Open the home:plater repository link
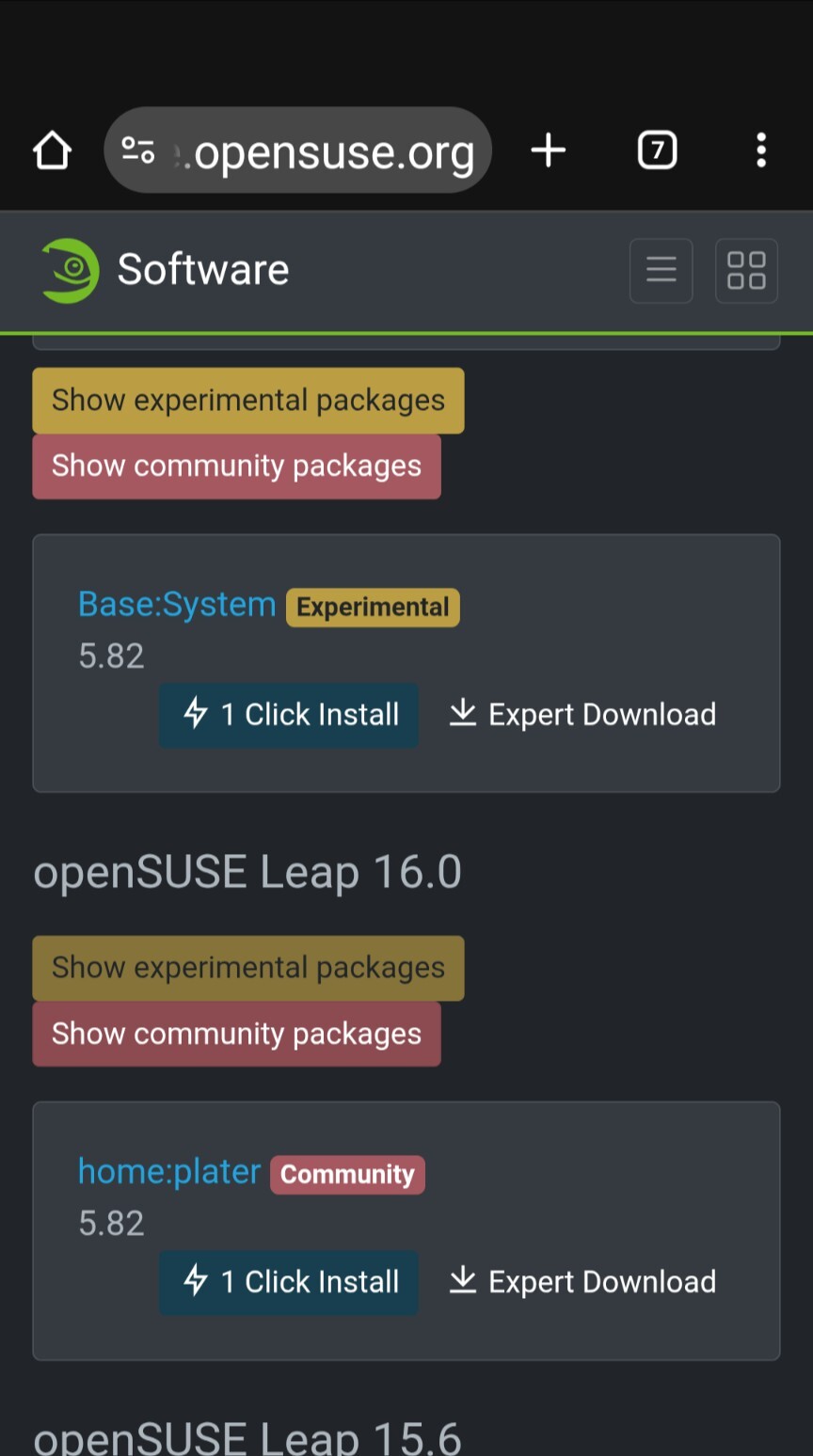Viewport: 813px width, 1456px height. pos(169,1172)
